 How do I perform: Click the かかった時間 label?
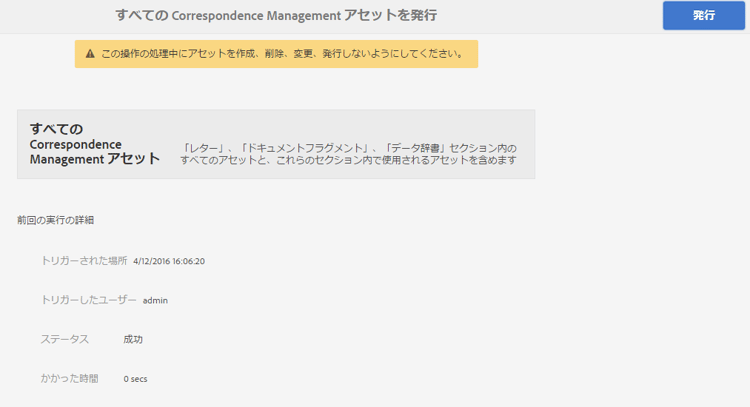click(69, 378)
